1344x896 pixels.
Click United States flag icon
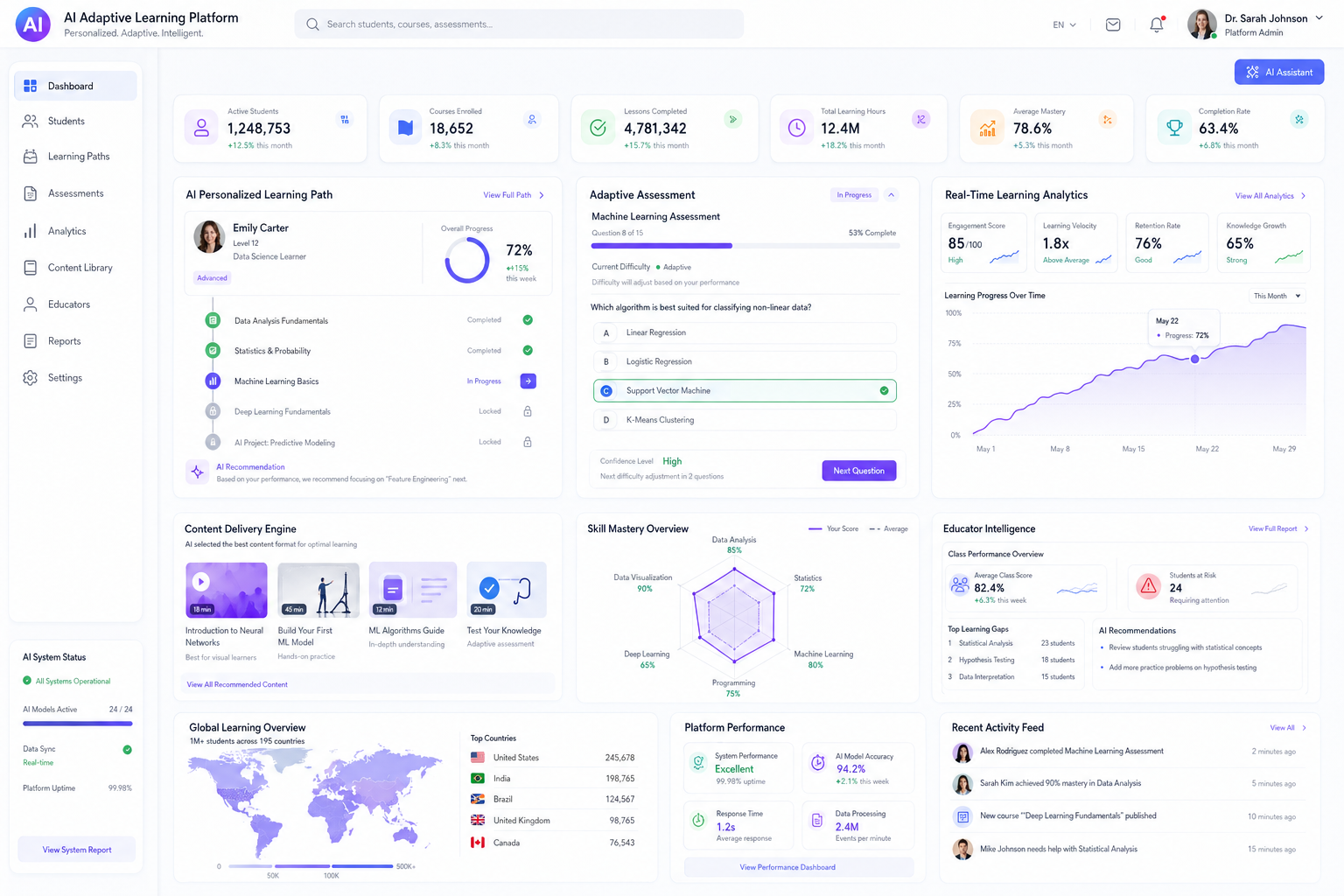coord(478,757)
